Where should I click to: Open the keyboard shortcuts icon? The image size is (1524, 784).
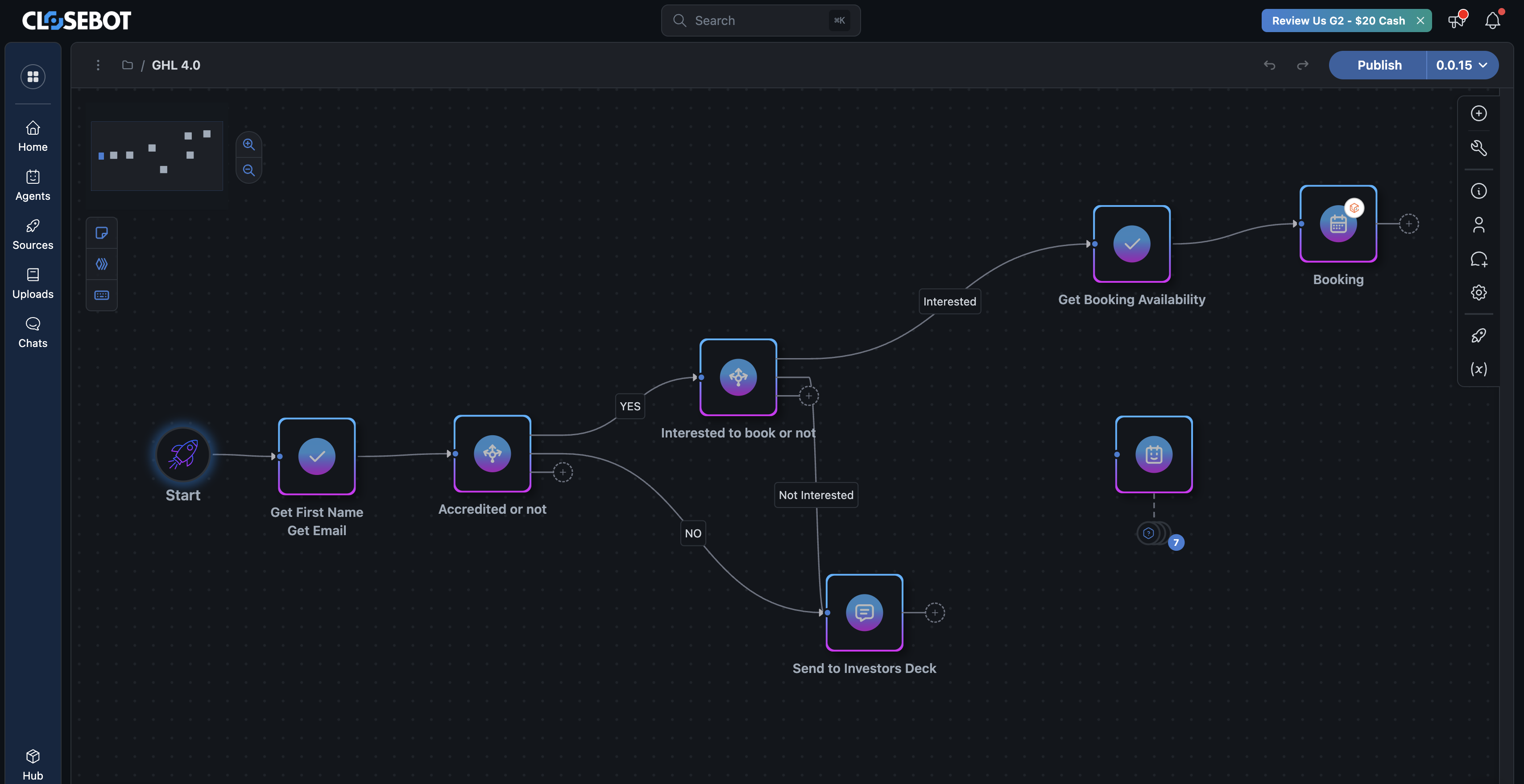pyautogui.click(x=102, y=295)
